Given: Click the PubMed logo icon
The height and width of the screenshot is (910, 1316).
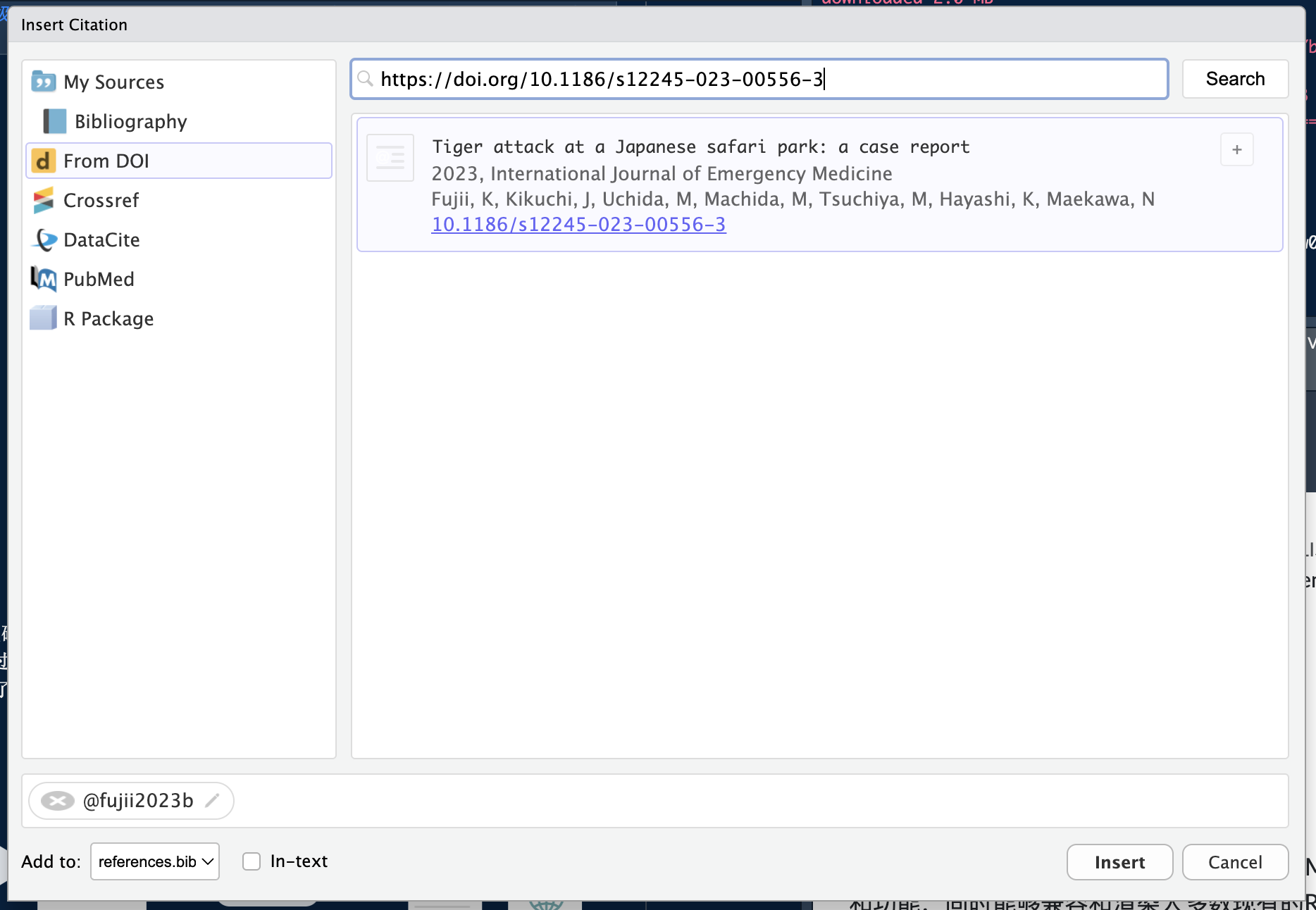Looking at the screenshot, I should (43, 279).
